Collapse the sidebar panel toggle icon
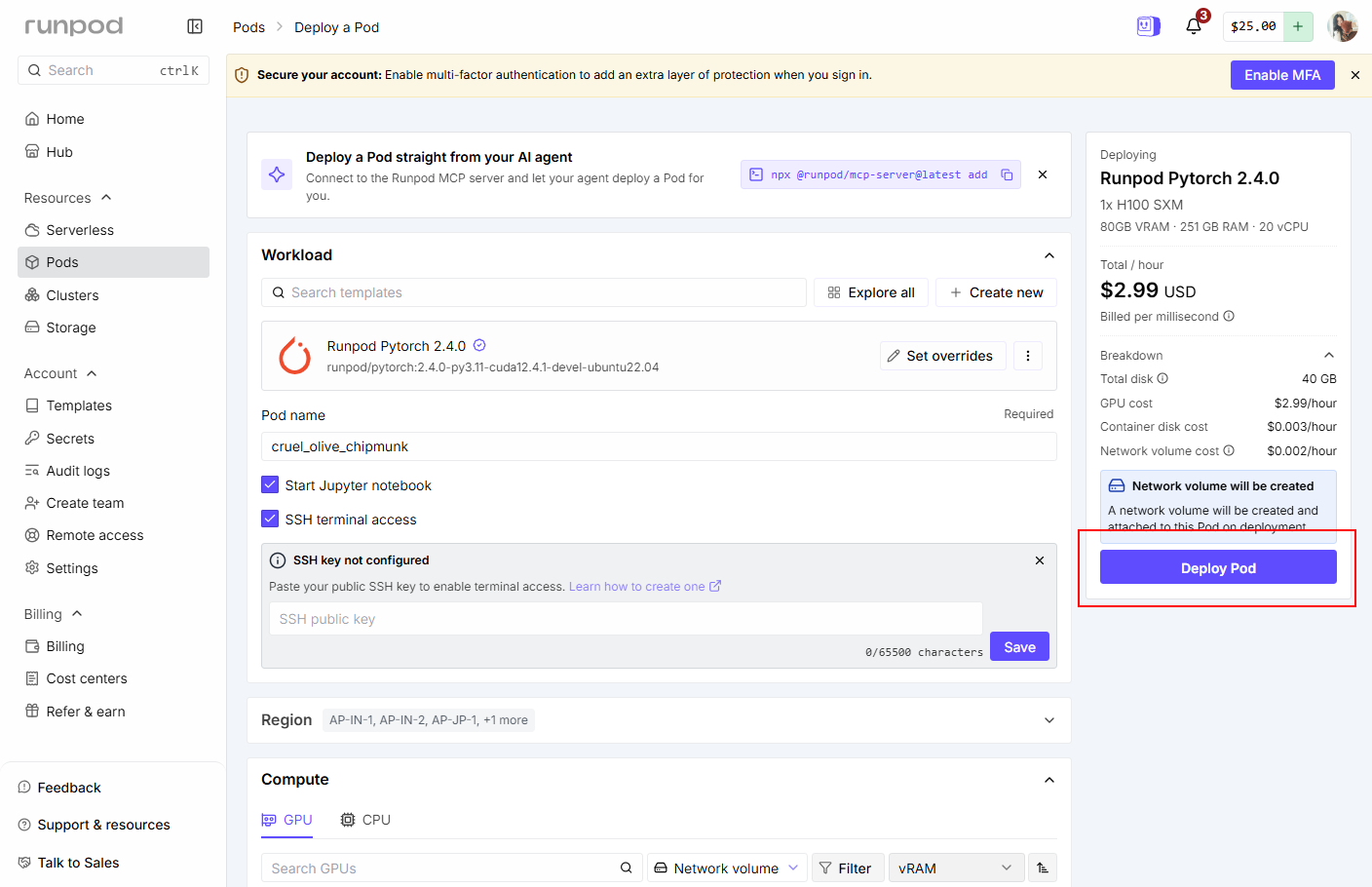 pyautogui.click(x=195, y=26)
